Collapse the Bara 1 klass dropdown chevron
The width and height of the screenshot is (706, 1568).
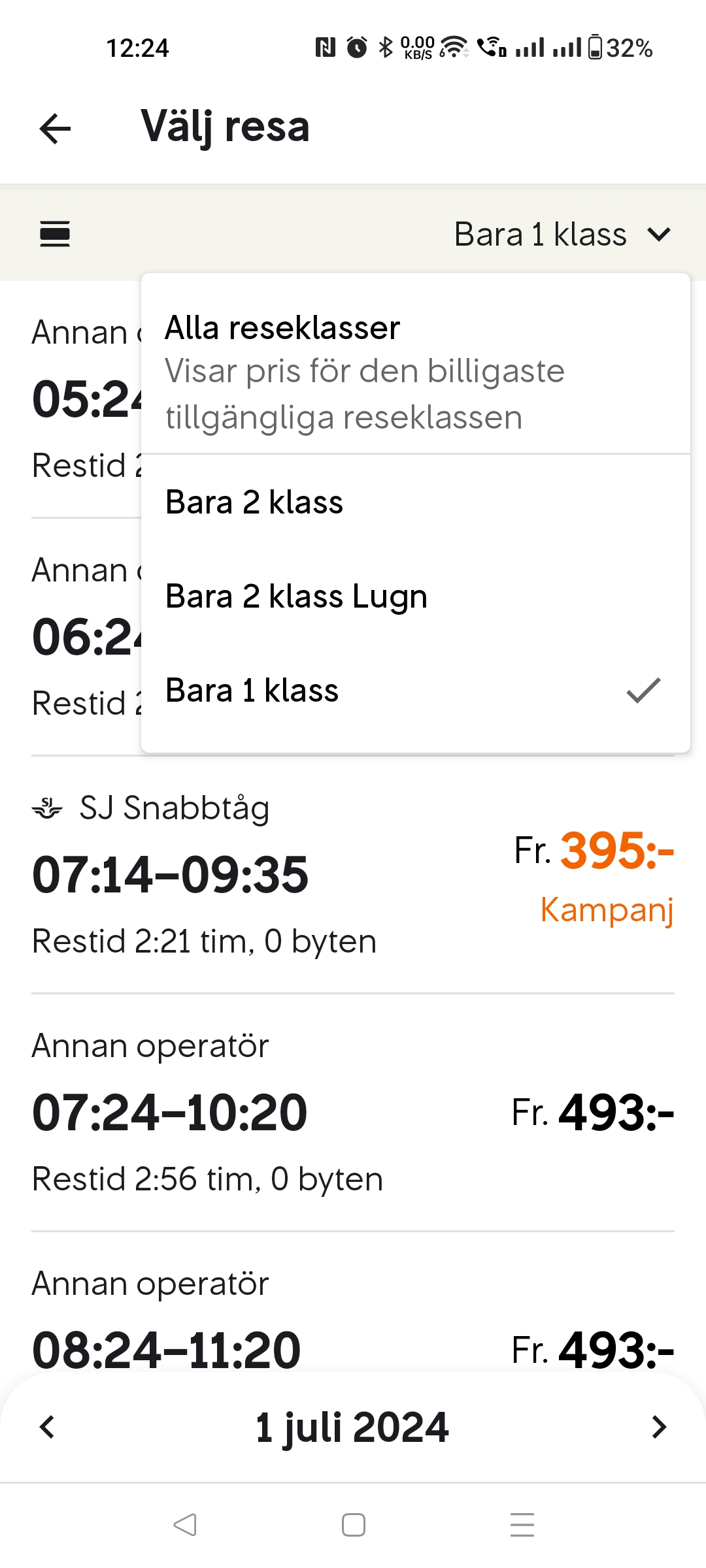pyautogui.click(x=659, y=235)
